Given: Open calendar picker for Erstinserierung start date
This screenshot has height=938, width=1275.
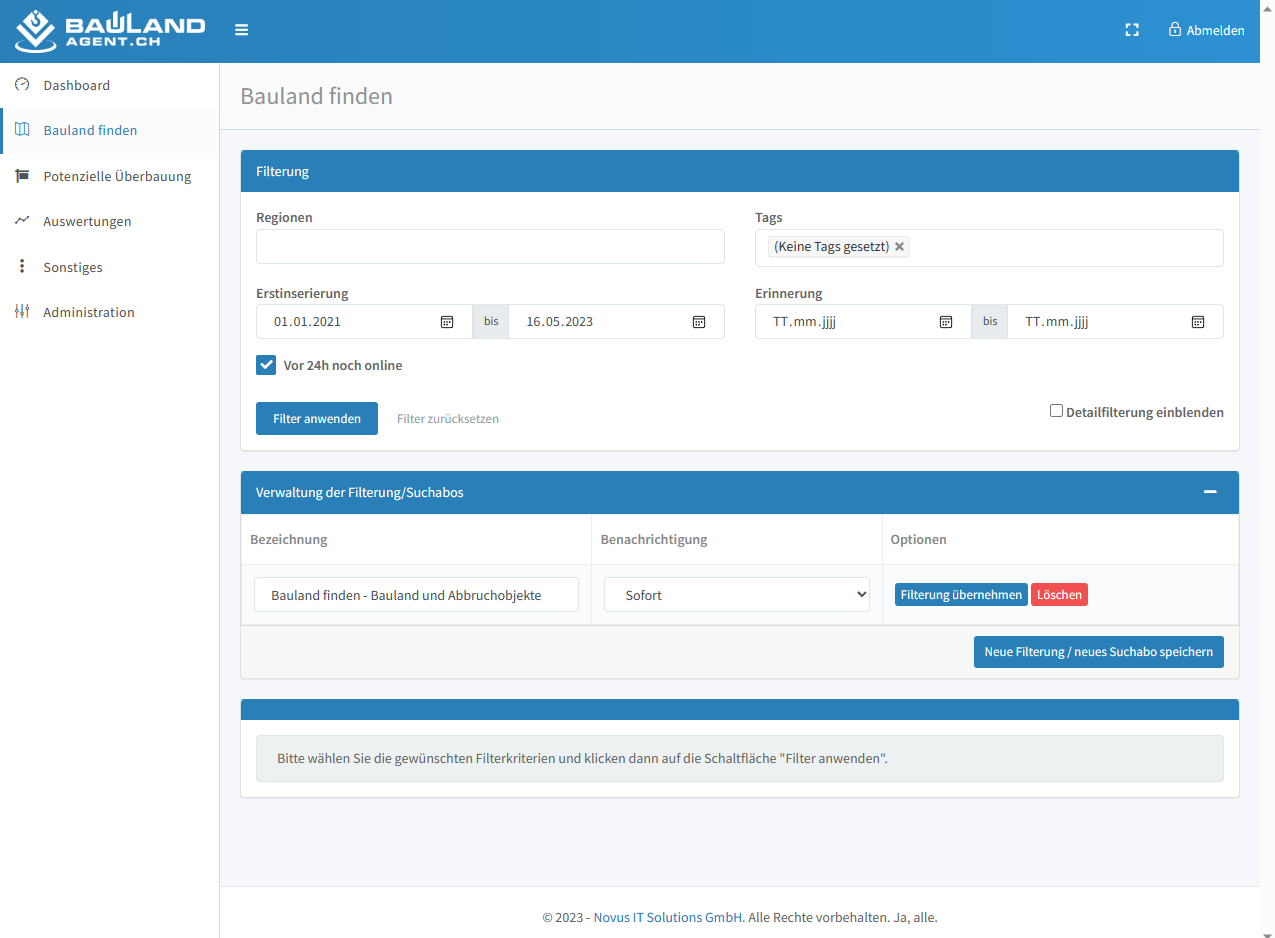Looking at the screenshot, I should click(447, 322).
